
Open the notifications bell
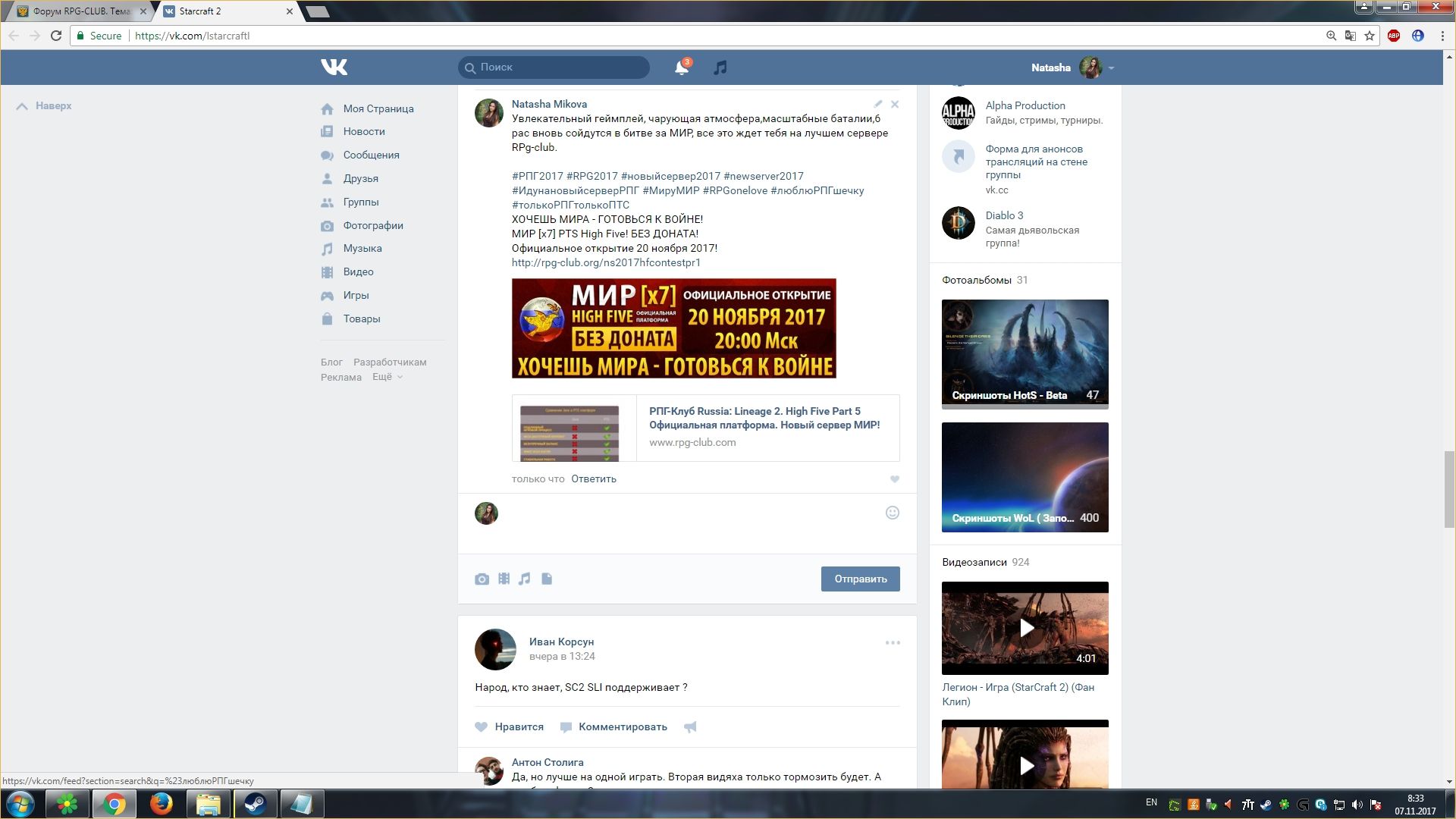pos(681,67)
